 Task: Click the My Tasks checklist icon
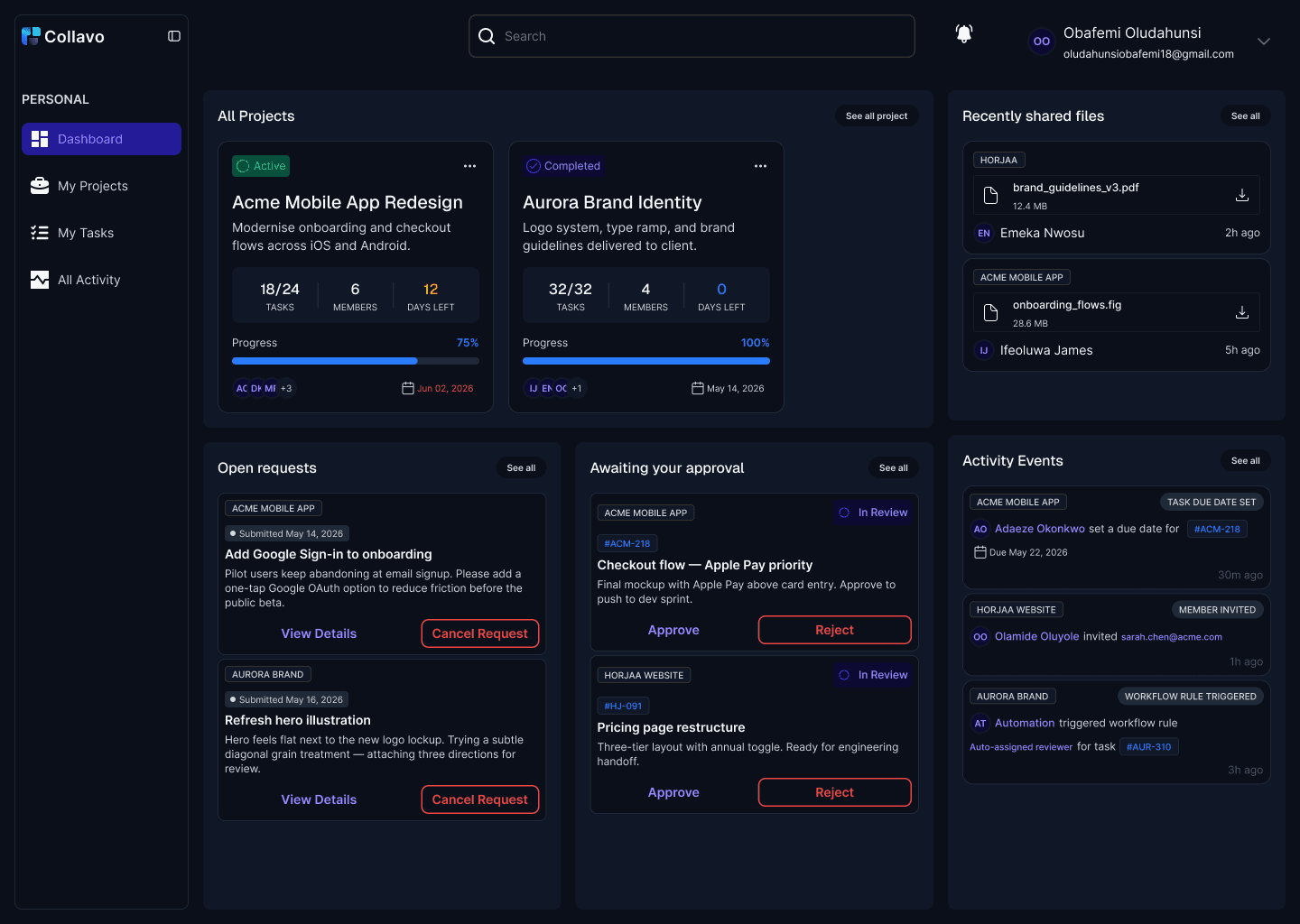click(x=40, y=233)
